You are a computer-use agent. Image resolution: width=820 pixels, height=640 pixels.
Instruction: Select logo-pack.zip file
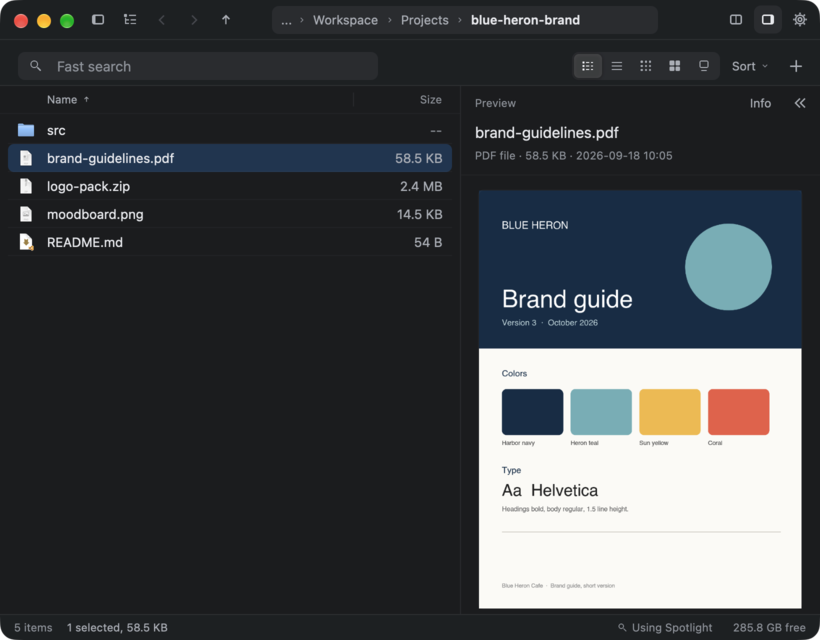[230, 186]
